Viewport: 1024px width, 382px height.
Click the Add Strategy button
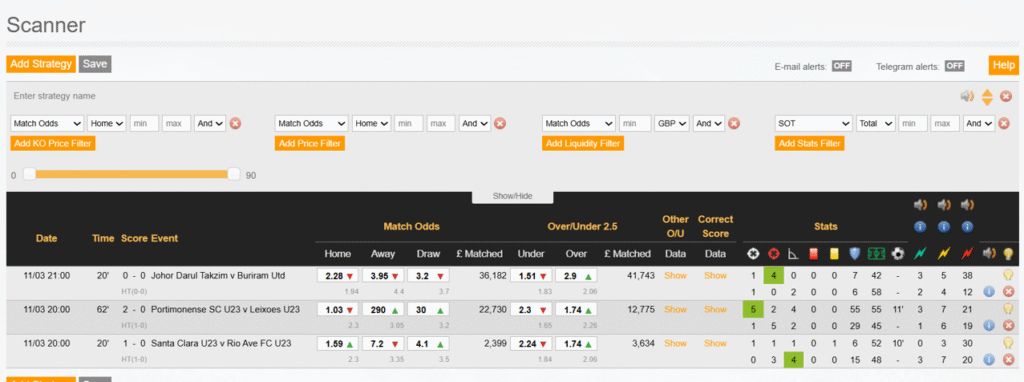pyautogui.click(x=41, y=64)
